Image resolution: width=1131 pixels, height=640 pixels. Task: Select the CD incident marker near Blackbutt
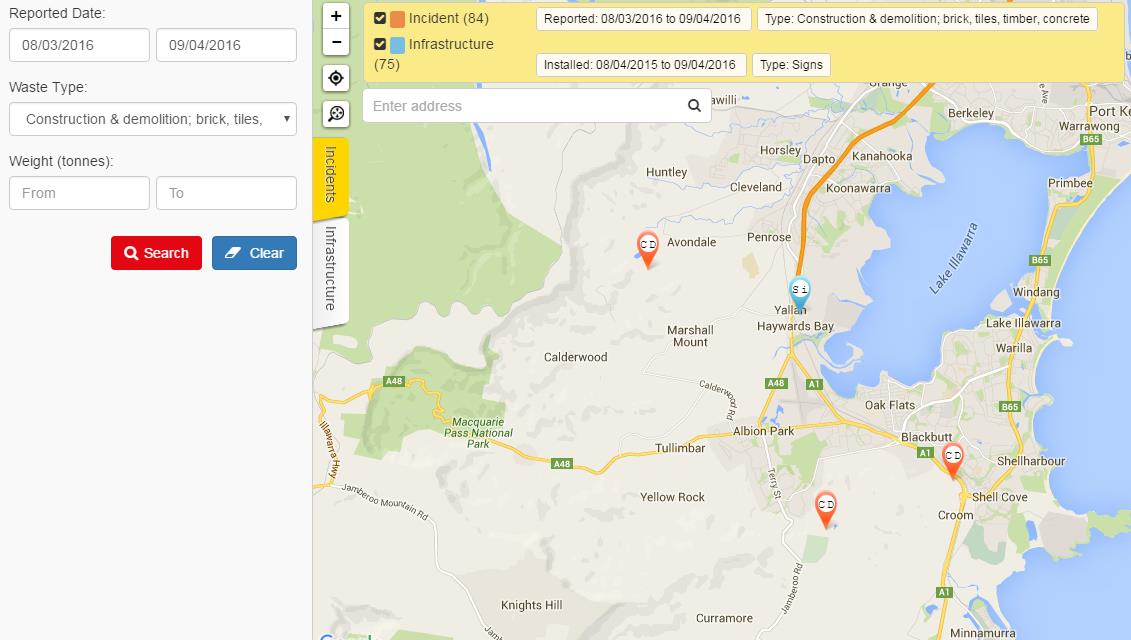click(x=953, y=460)
